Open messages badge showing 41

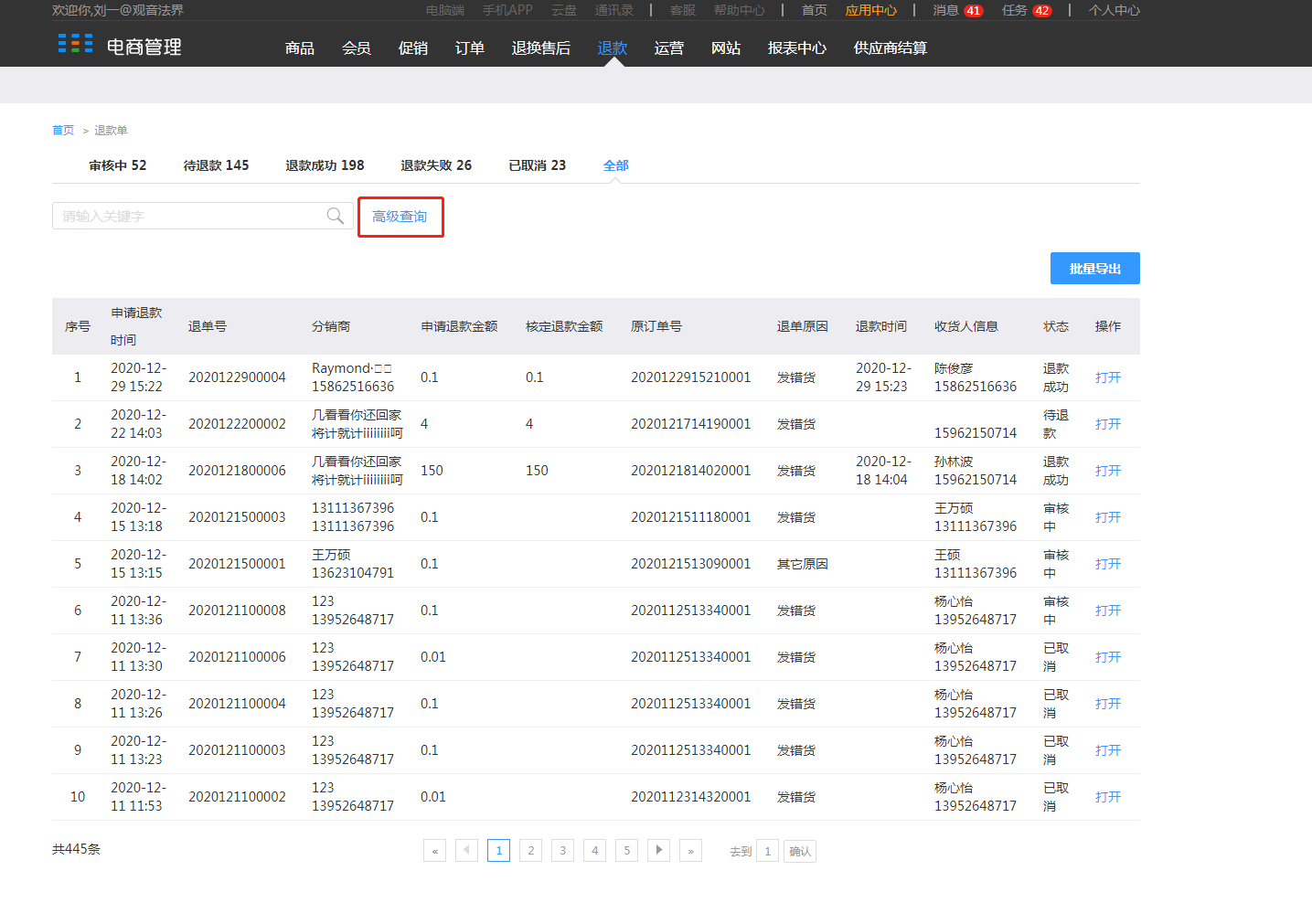973,11
